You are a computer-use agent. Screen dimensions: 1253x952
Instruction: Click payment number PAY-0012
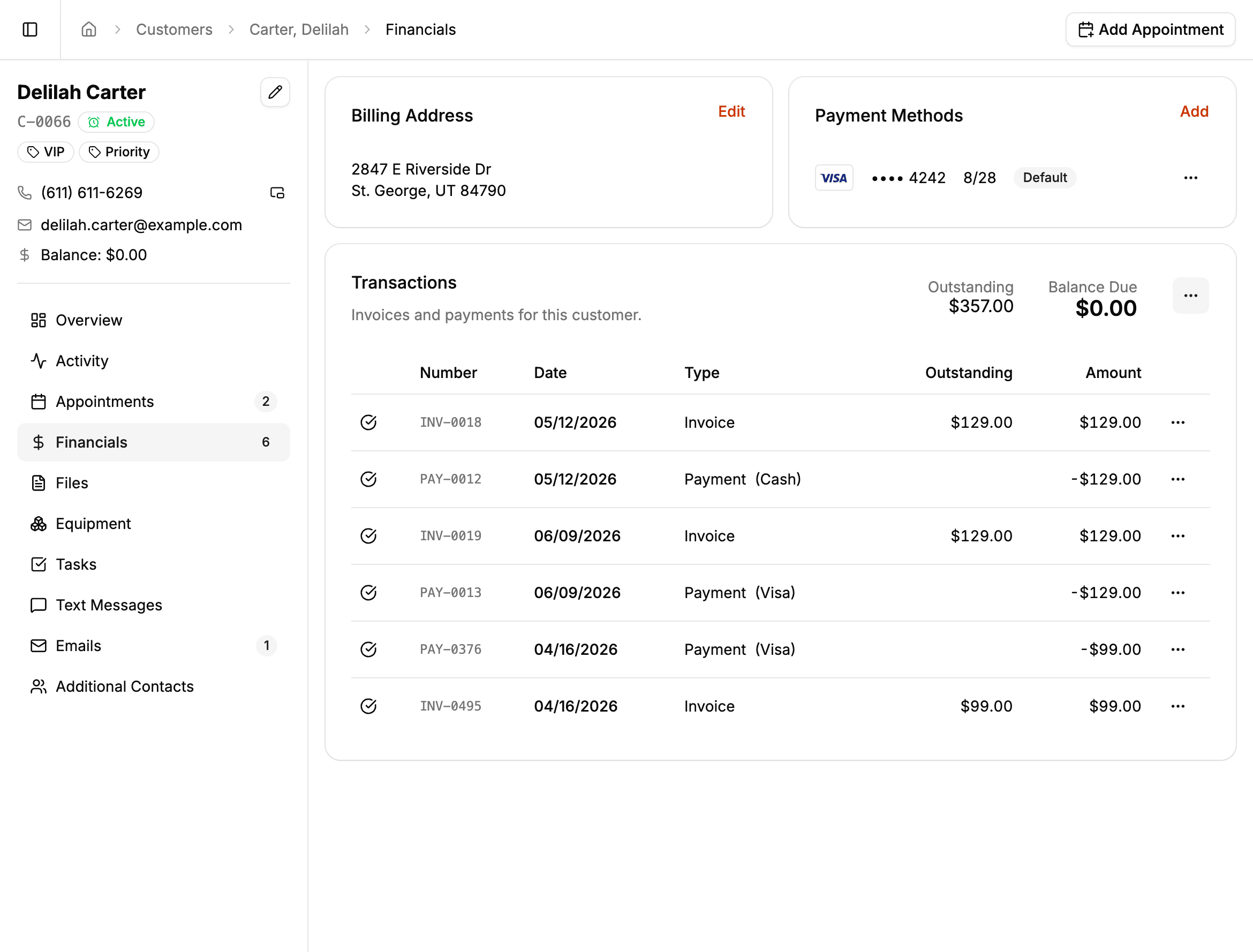[x=450, y=479]
